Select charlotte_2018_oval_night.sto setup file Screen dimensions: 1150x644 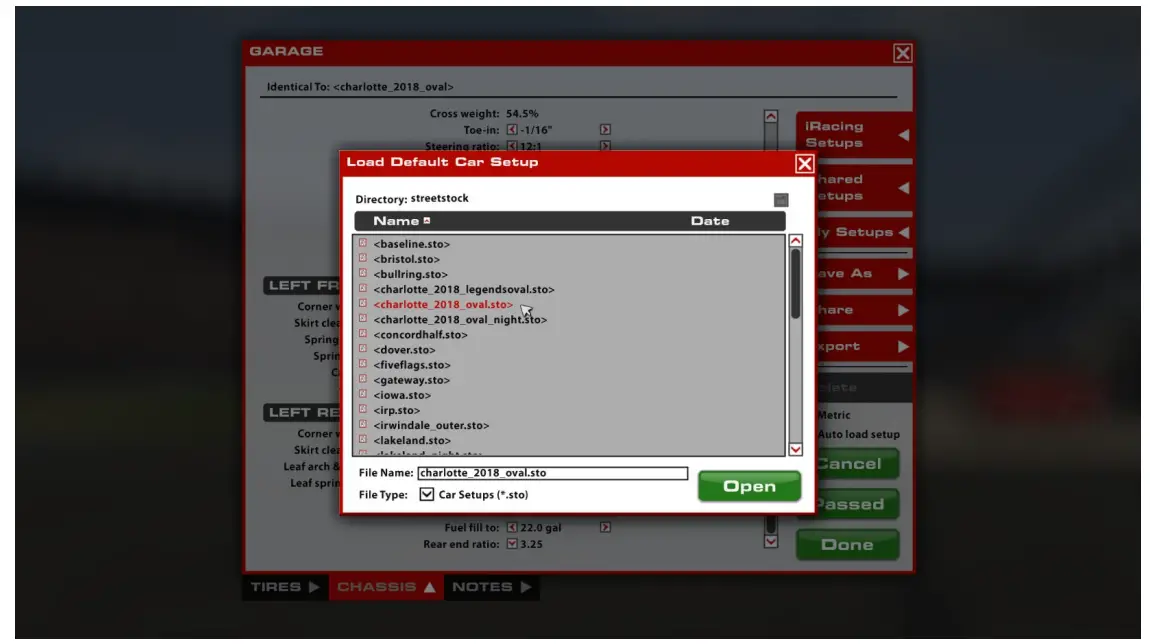point(460,320)
